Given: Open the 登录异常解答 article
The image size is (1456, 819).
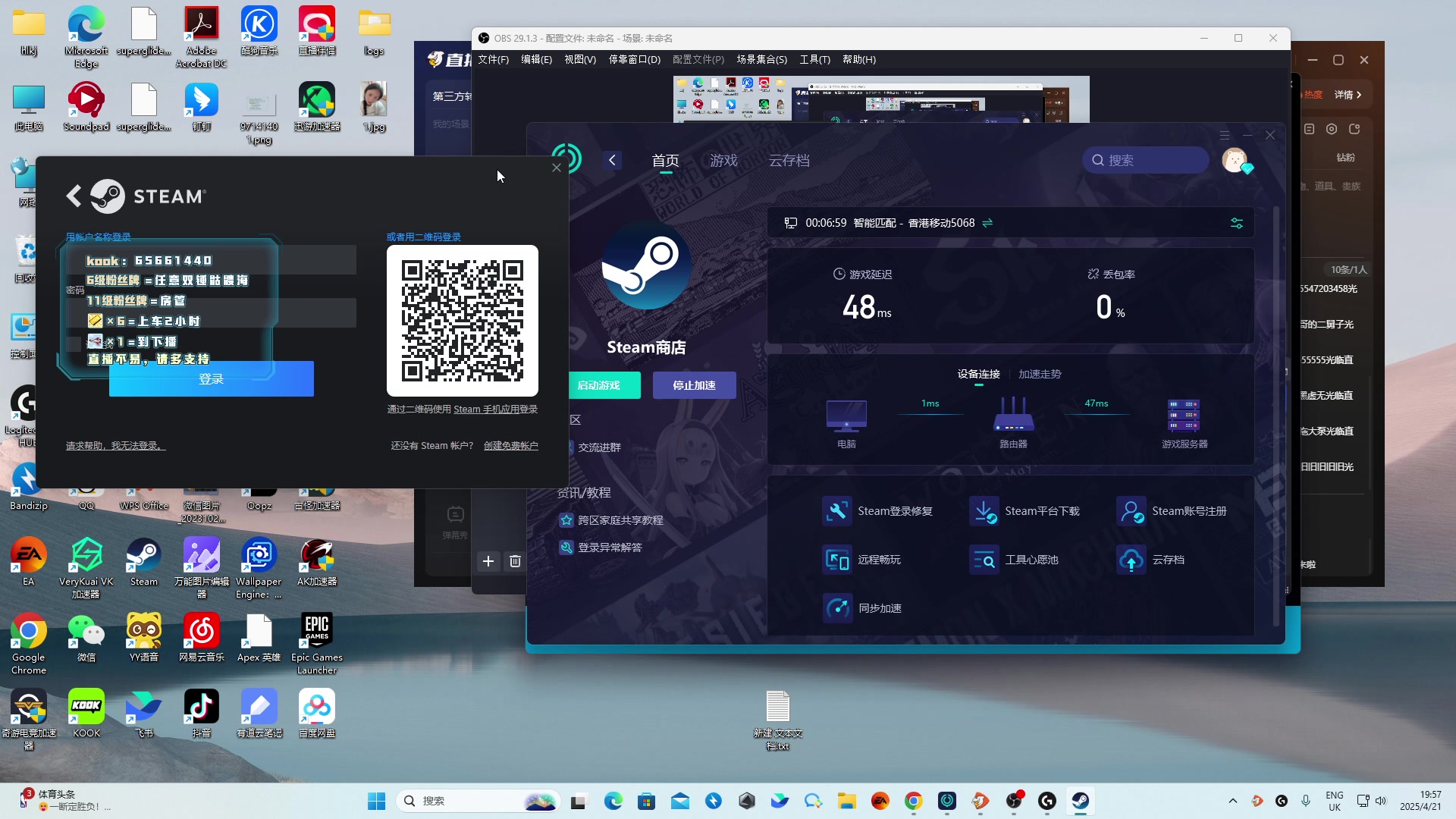Looking at the screenshot, I should click(601, 548).
